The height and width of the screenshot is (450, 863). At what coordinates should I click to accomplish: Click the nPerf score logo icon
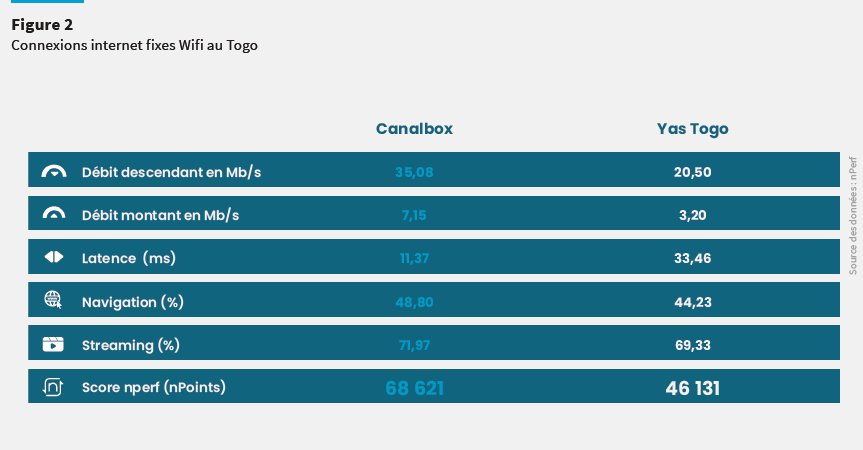pyautogui.click(x=53, y=387)
